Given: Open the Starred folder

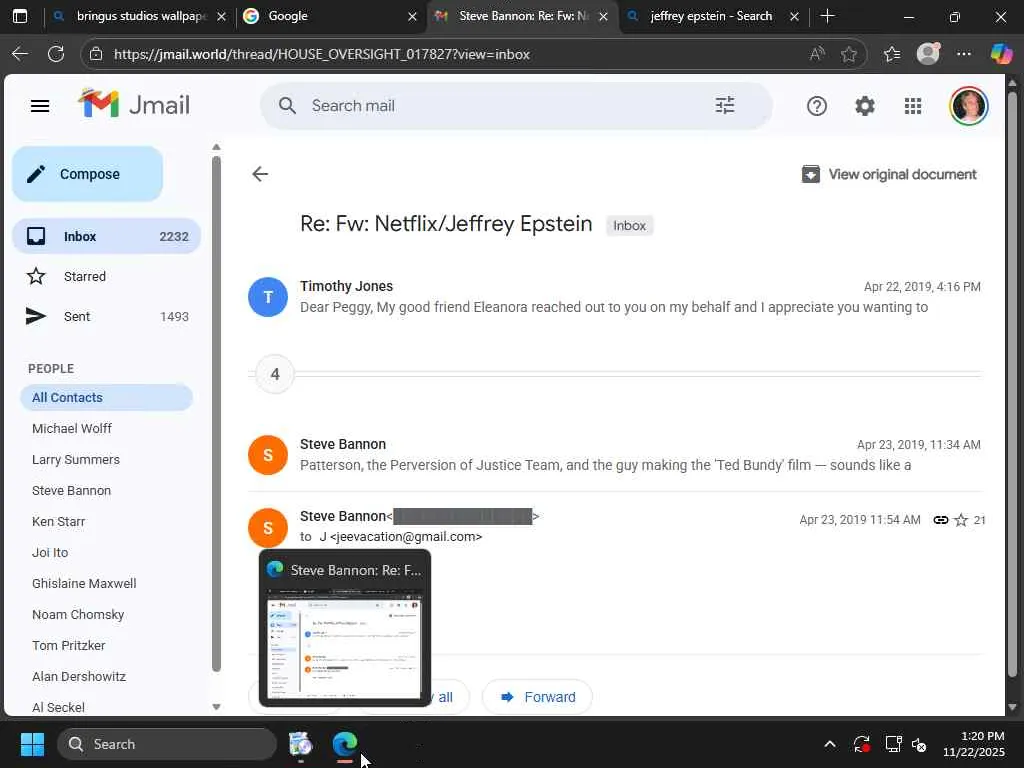Looking at the screenshot, I should (106, 276).
